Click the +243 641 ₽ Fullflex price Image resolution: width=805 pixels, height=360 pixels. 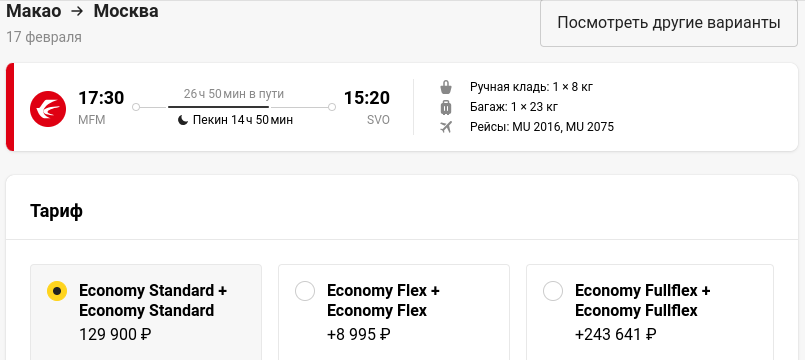(616, 335)
